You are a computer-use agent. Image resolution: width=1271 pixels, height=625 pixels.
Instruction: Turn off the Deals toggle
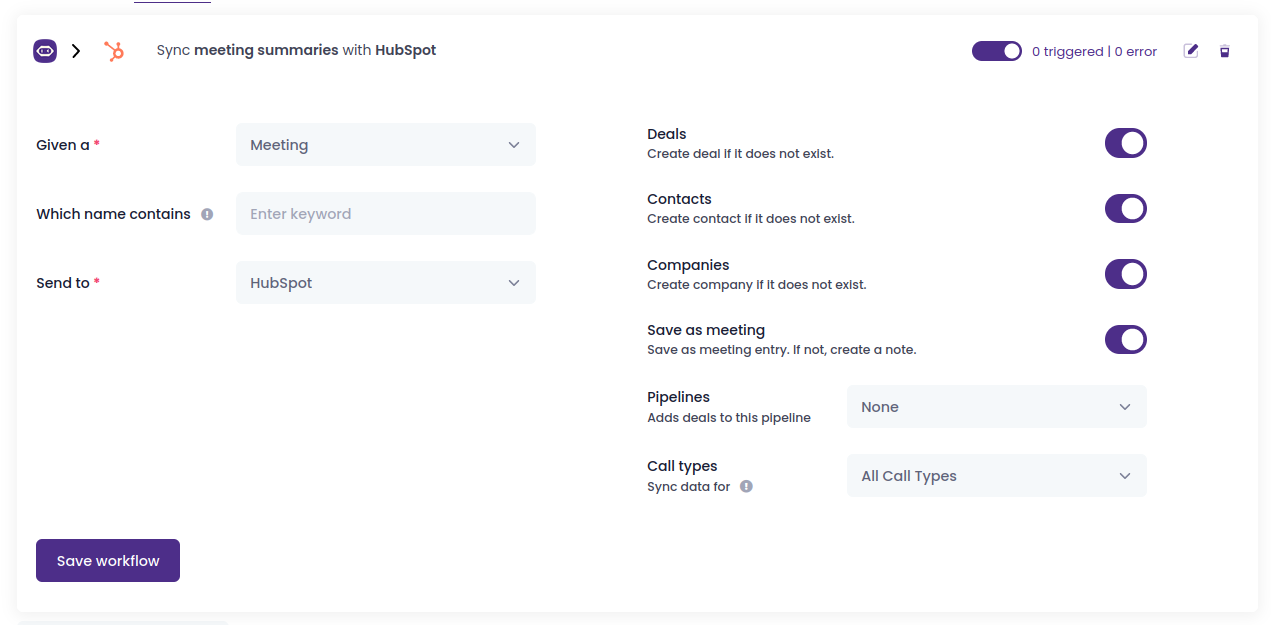pos(1125,143)
